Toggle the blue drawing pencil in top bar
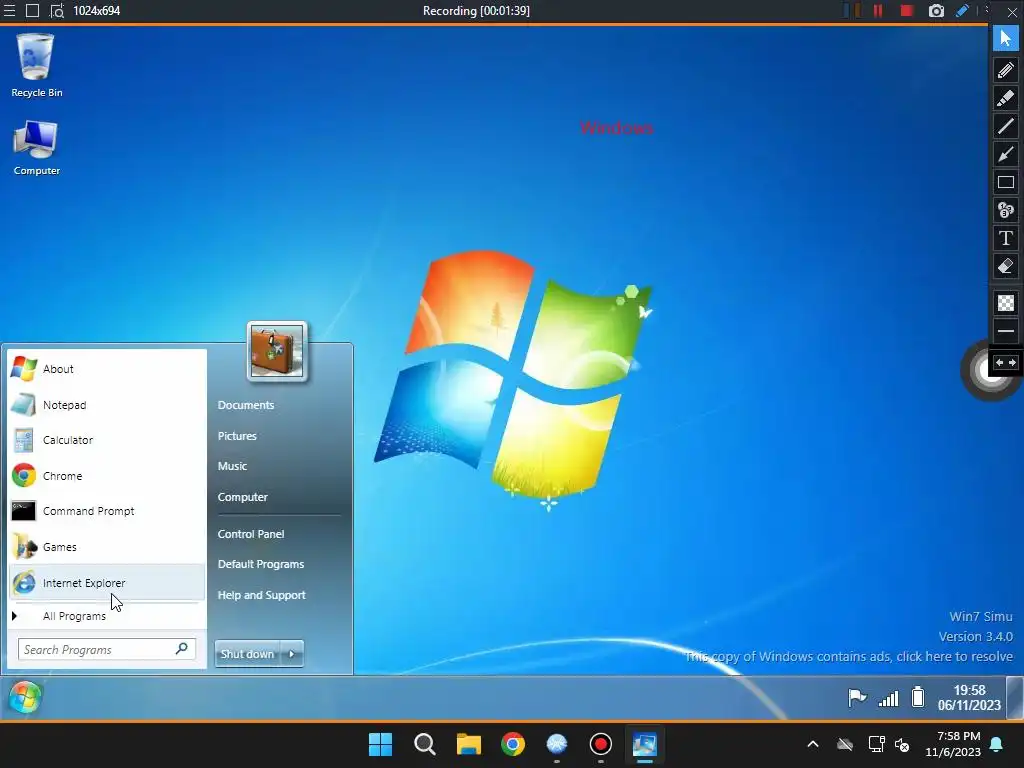This screenshot has width=1024, height=768. pos(962,10)
